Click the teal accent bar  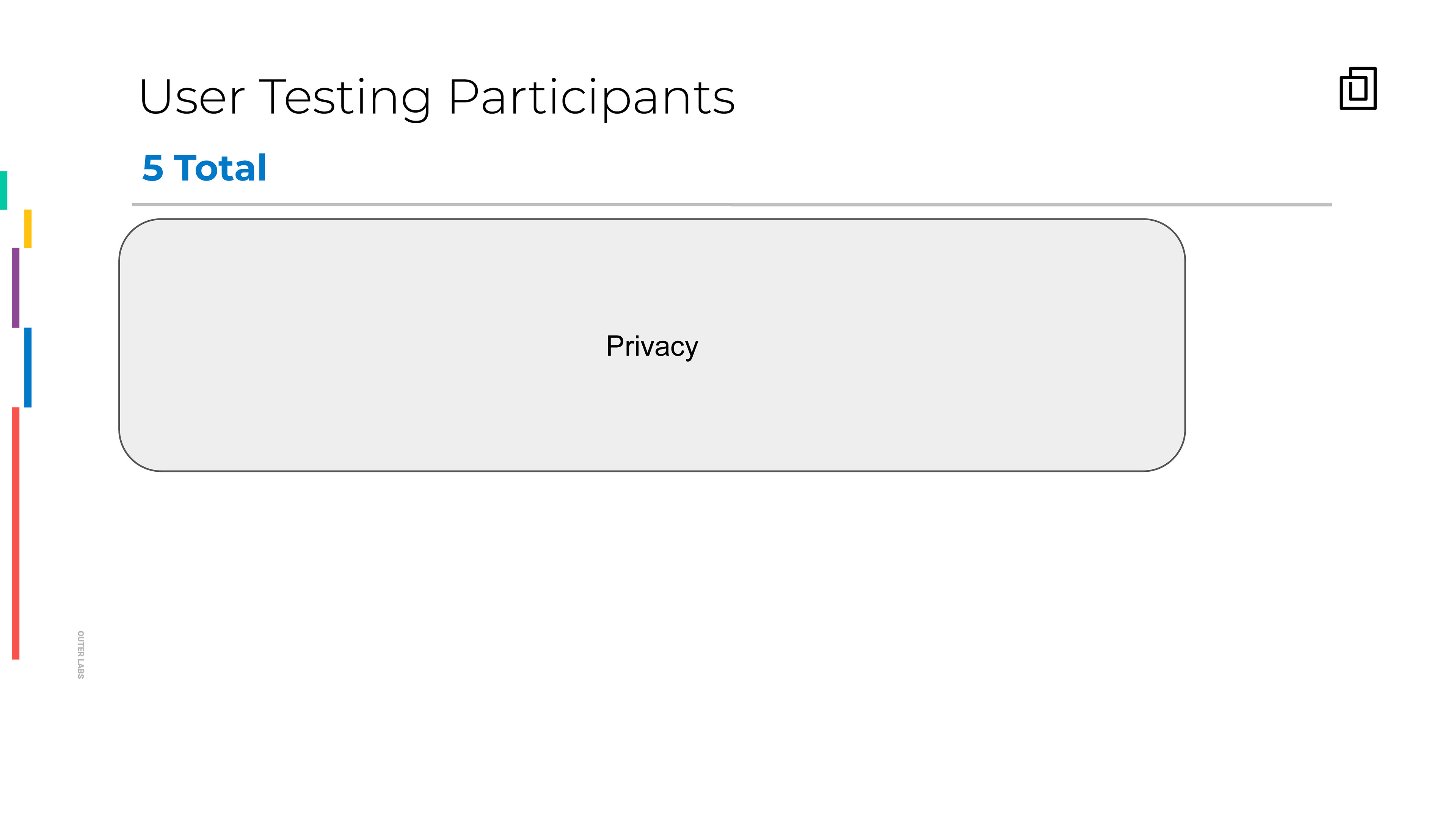[x=3, y=190]
